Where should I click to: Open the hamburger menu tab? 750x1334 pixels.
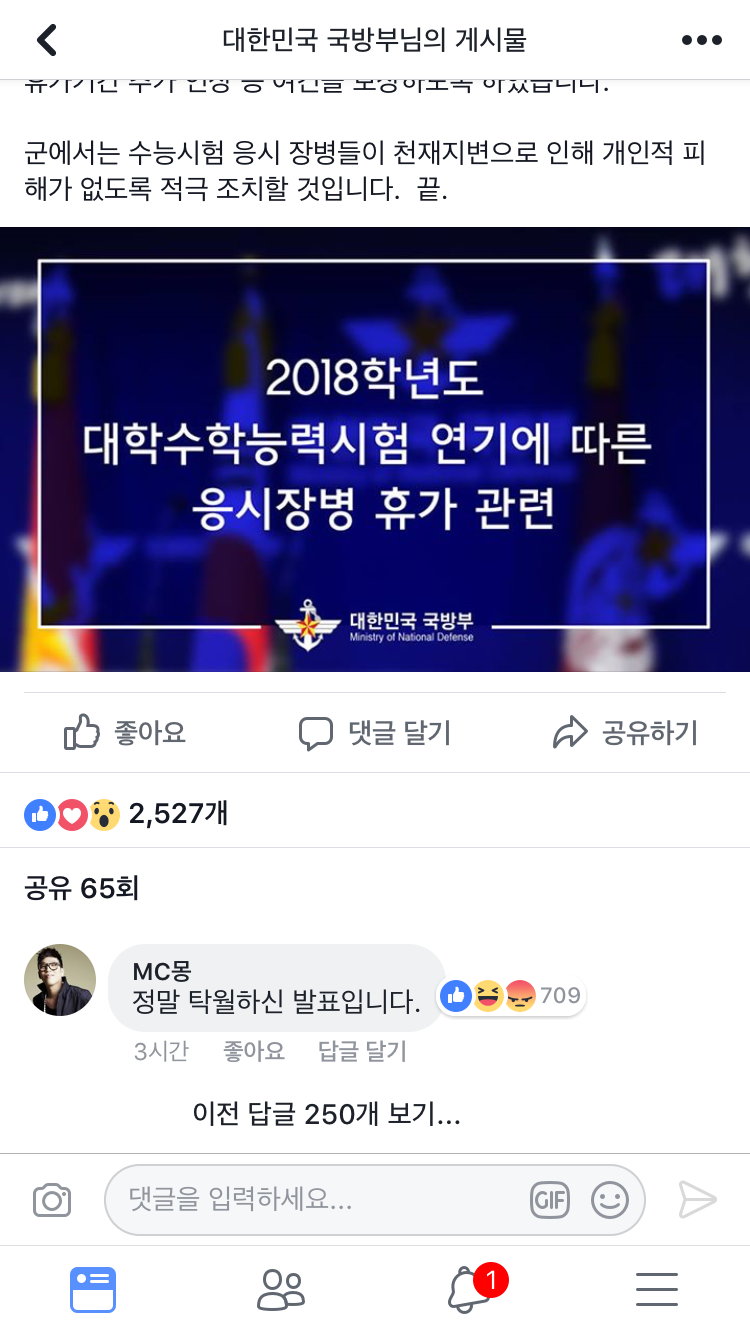[657, 1290]
